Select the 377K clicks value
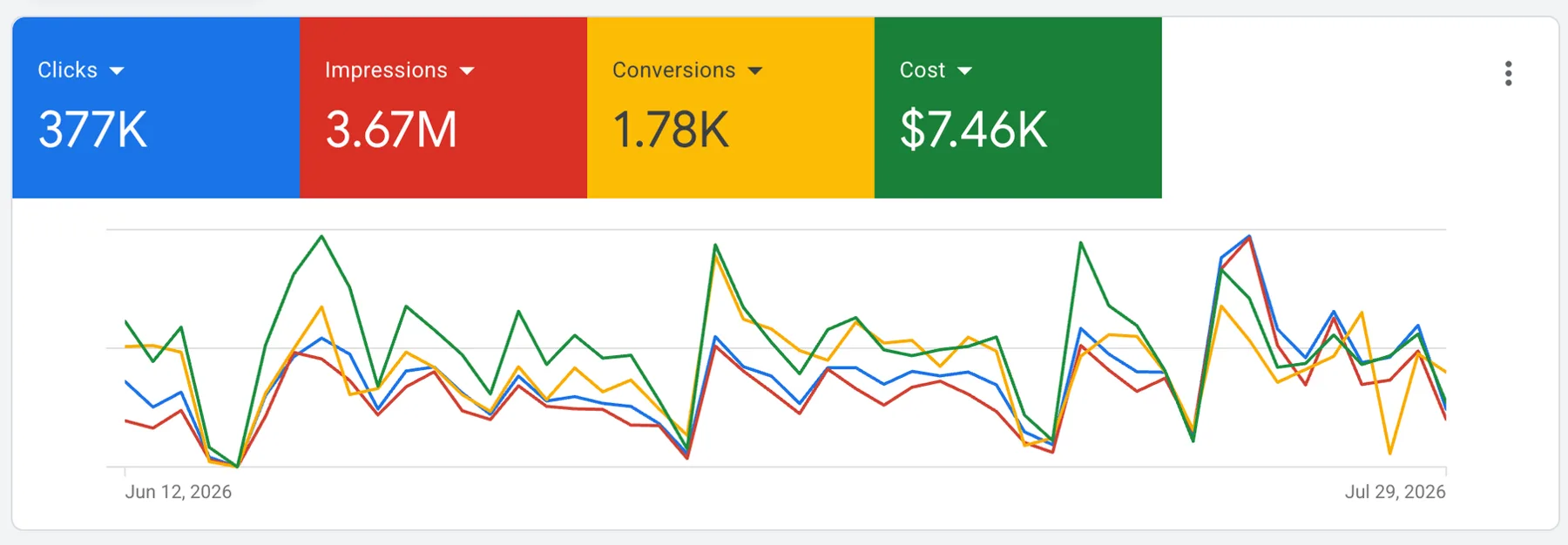Viewport: 1568px width, 545px height. pos(92,130)
